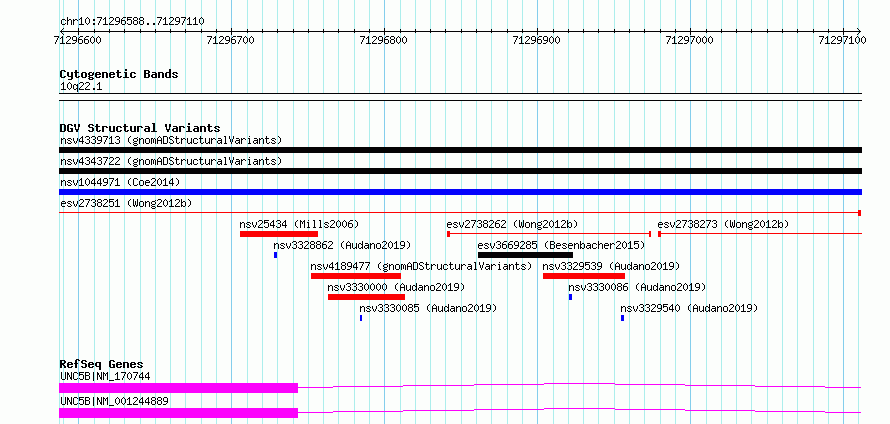Click the esv2738273 (Wong2012b) label
890x424 pixels.
(x=723, y=224)
